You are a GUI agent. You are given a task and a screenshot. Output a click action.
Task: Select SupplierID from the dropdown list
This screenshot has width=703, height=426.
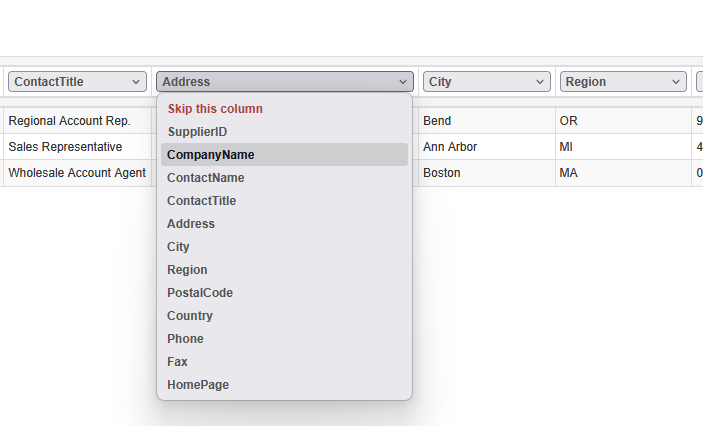197,131
